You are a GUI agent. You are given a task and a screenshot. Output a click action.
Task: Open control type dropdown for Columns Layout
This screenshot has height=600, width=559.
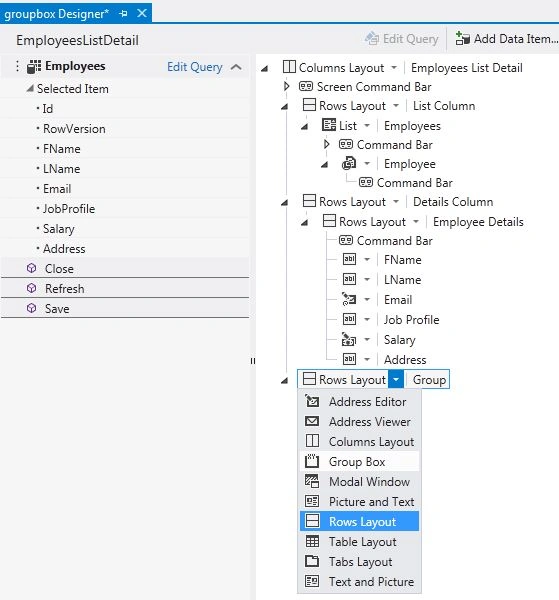394,68
